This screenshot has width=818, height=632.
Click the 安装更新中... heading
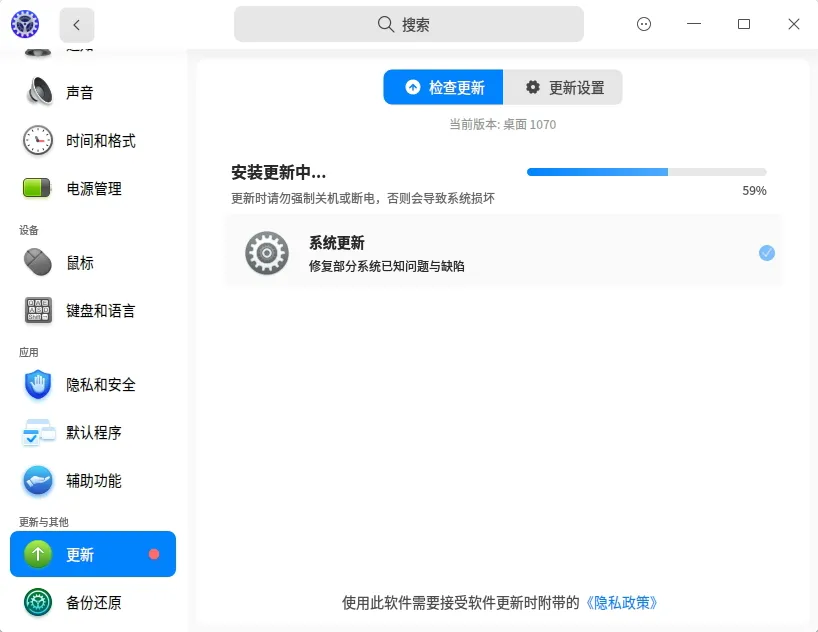click(279, 172)
